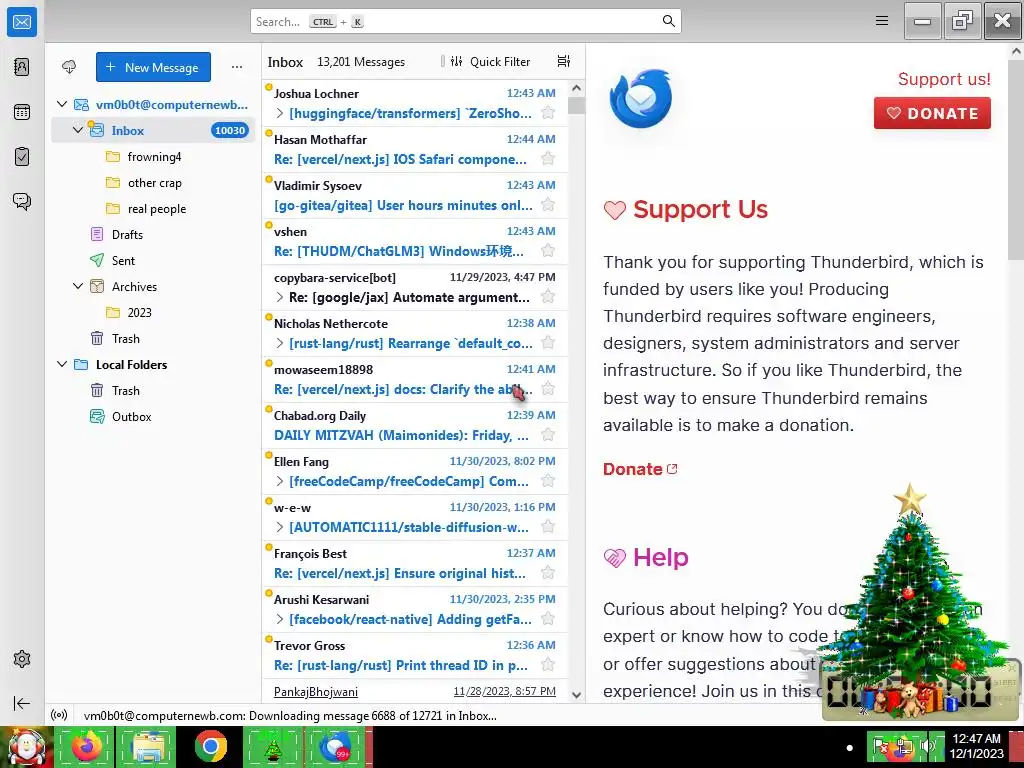1024x768 pixels.
Task: Click the New Message button
Action: 153,67
